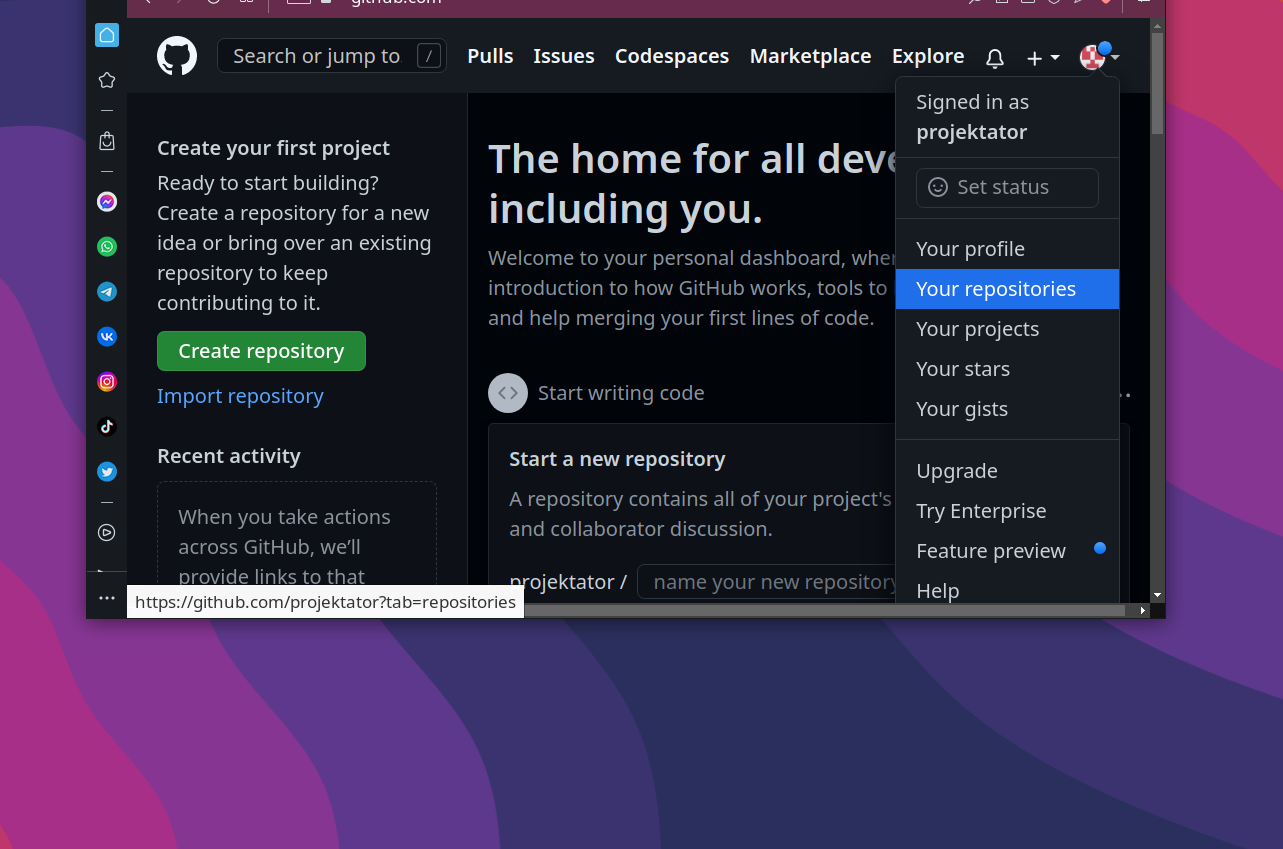Focus the Search or jump to field

coord(332,56)
